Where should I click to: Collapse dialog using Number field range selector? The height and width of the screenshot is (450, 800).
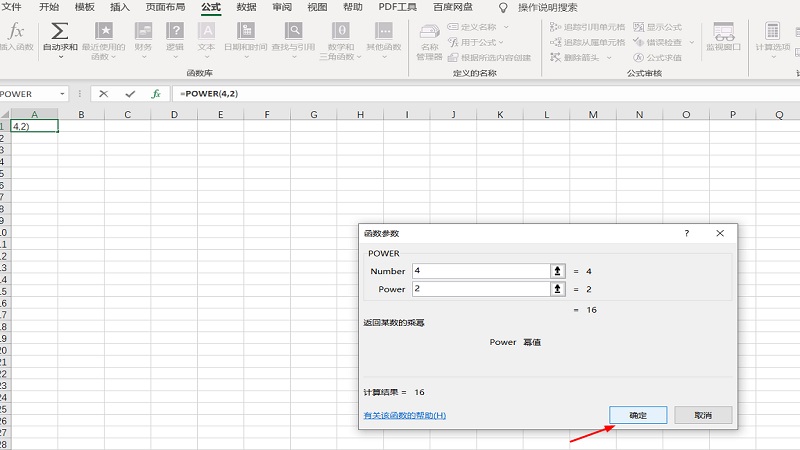[x=557, y=271]
